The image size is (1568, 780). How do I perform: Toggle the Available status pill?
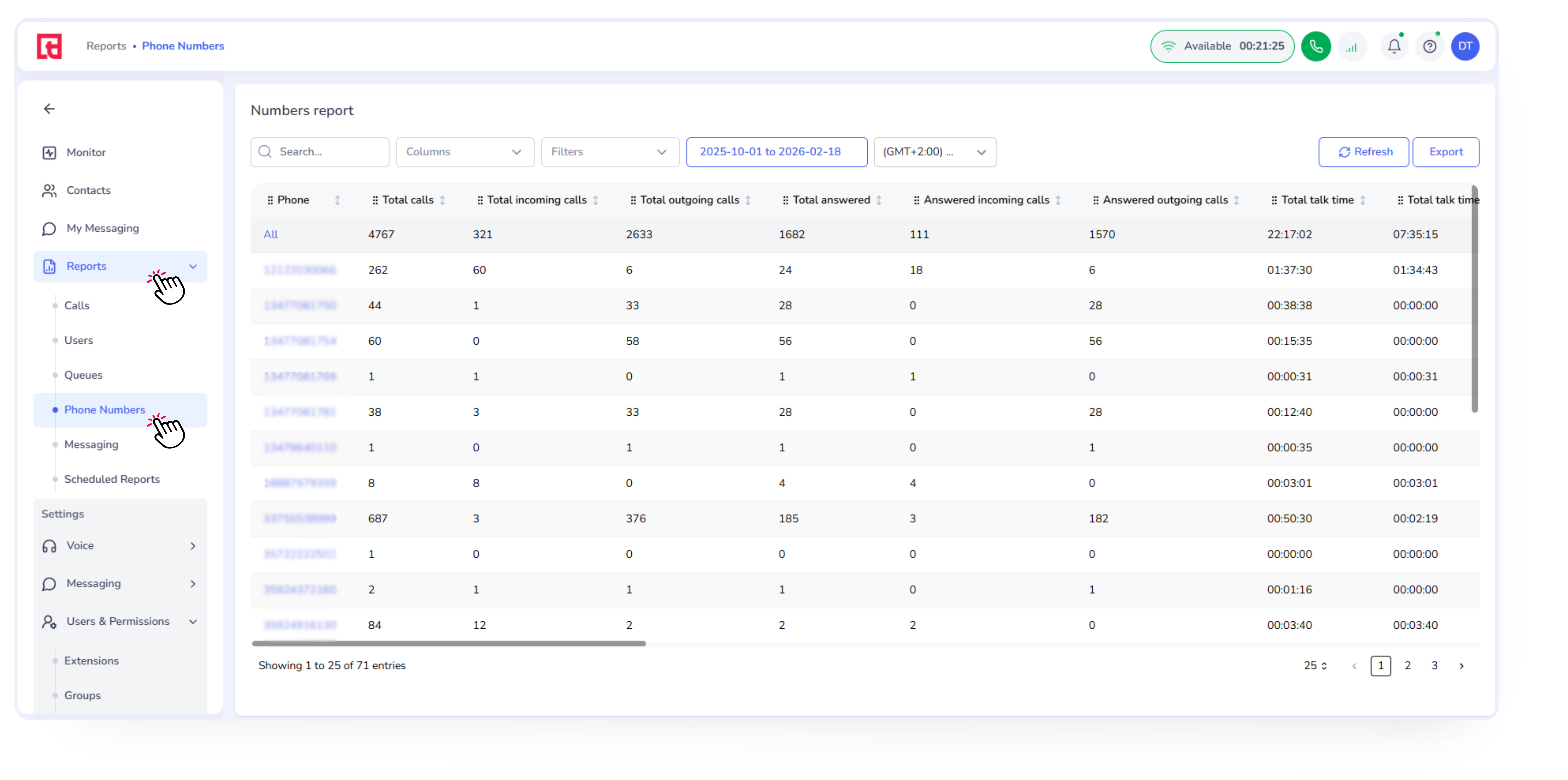[x=1222, y=46]
